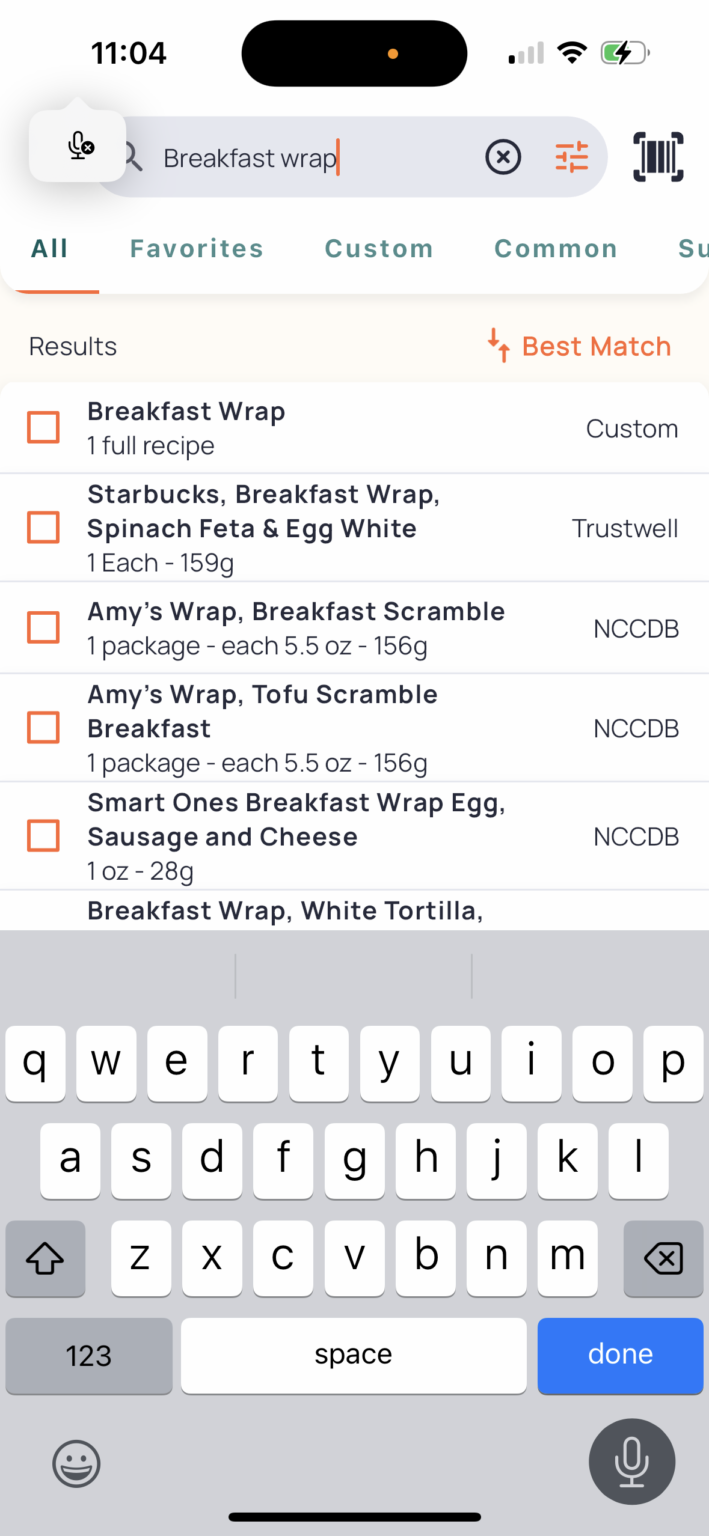Open the Smart Ones breakfast wrap checkbox
This screenshot has width=709, height=1536.
43,835
